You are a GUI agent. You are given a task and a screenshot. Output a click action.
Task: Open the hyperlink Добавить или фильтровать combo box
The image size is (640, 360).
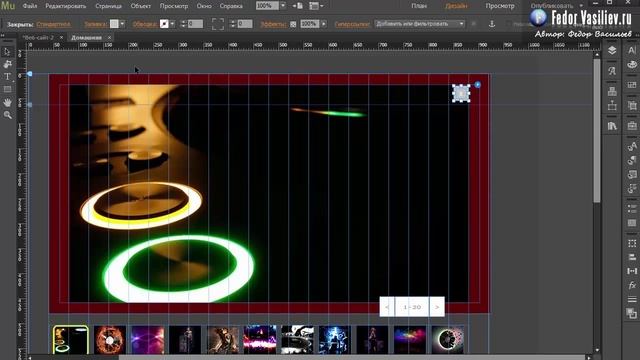(x=420, y=24)
